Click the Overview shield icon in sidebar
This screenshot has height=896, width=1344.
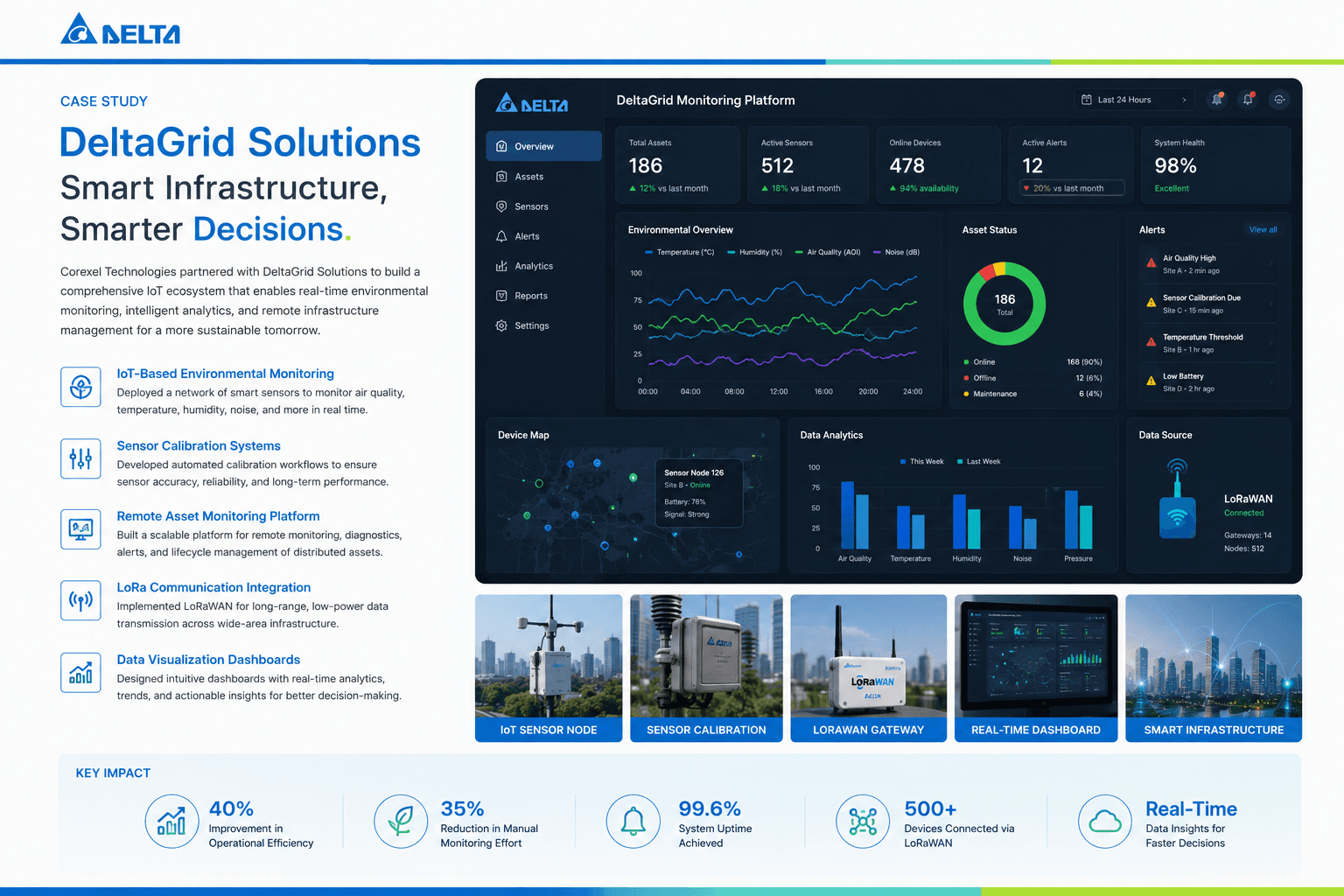click(501, 146)
